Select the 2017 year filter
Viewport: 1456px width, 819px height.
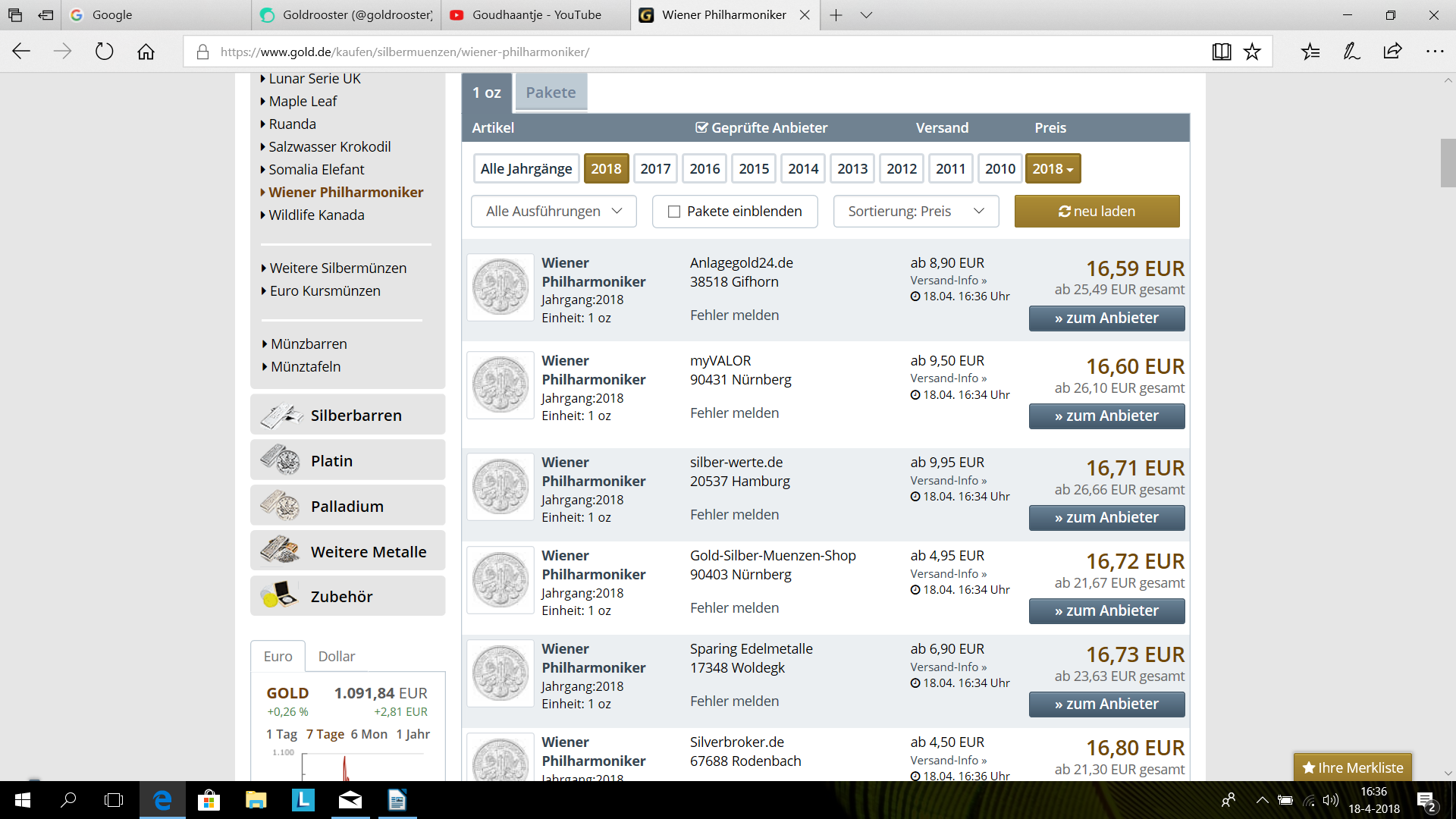pos(655,168)
